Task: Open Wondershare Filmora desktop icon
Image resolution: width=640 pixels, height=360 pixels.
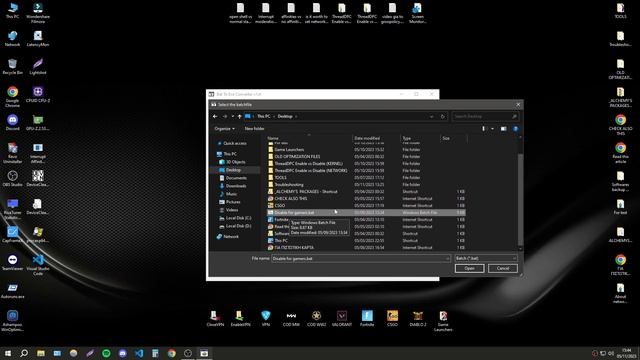Action: pos(38,13)
